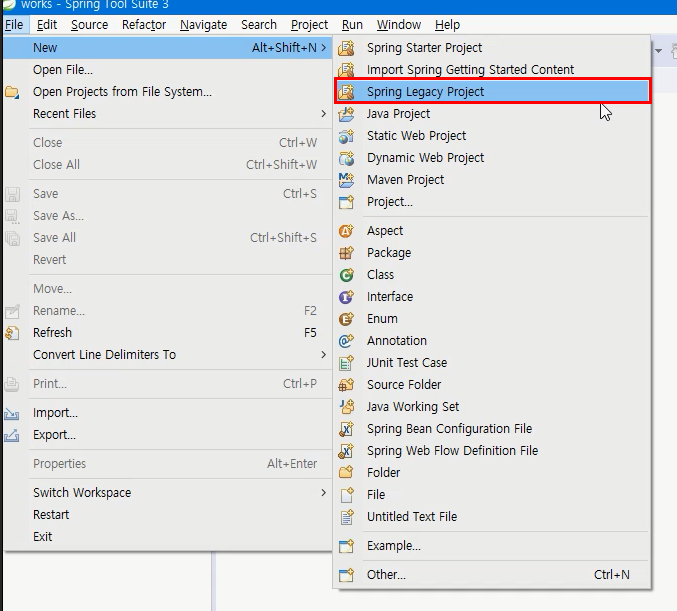677x611 pixels.
Task: Click the Other... wizard icon
Action: click(x=346, y=575)
